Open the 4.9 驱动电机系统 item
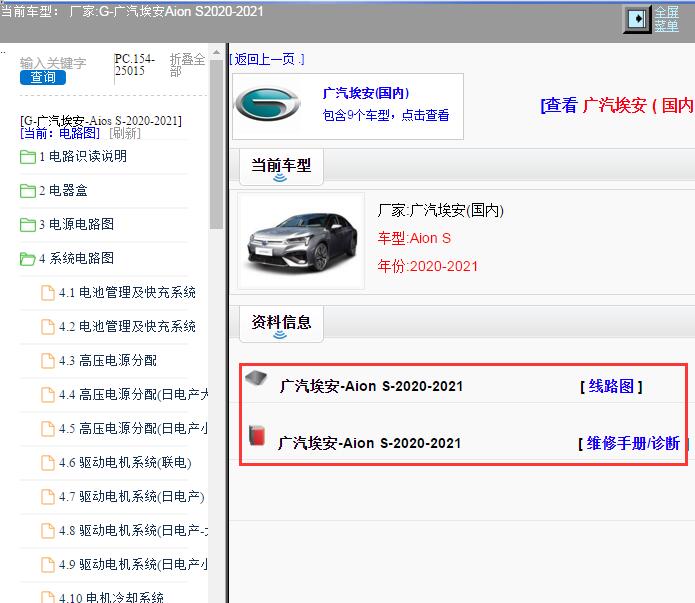Viewport: 695px width, 603px height. pyautogui.click(x=133, y=565)
